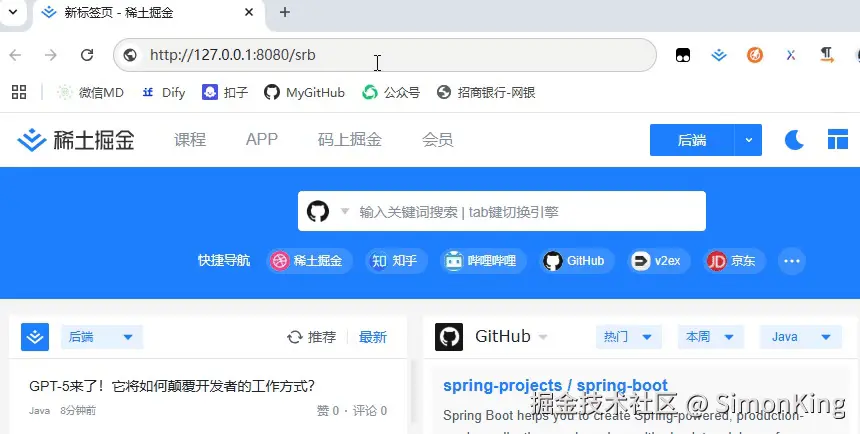Close the 新标签页 - 稀土掘金 tab

click(x=249, y=12)
